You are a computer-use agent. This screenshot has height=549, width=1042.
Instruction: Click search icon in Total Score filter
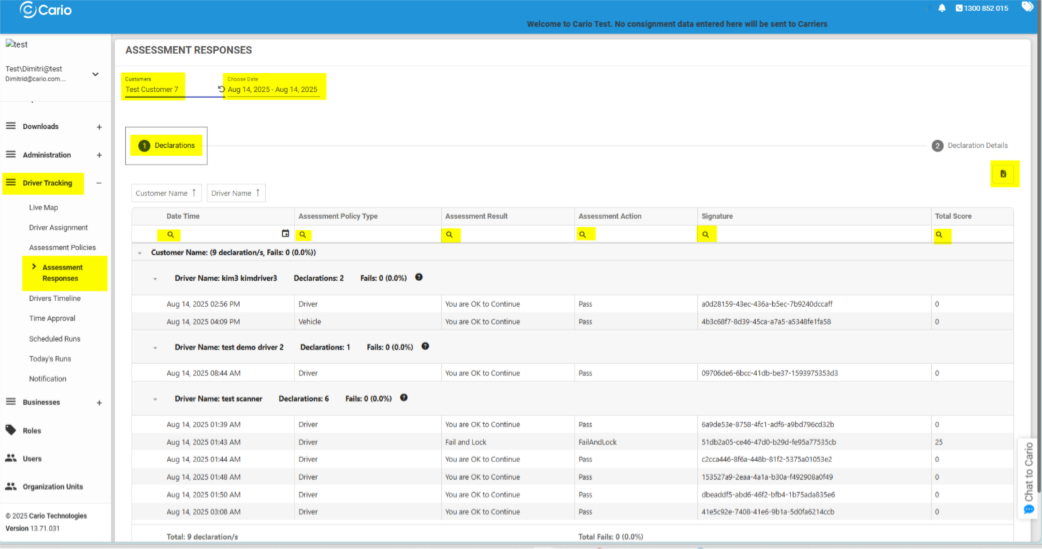tap(940, 234)
